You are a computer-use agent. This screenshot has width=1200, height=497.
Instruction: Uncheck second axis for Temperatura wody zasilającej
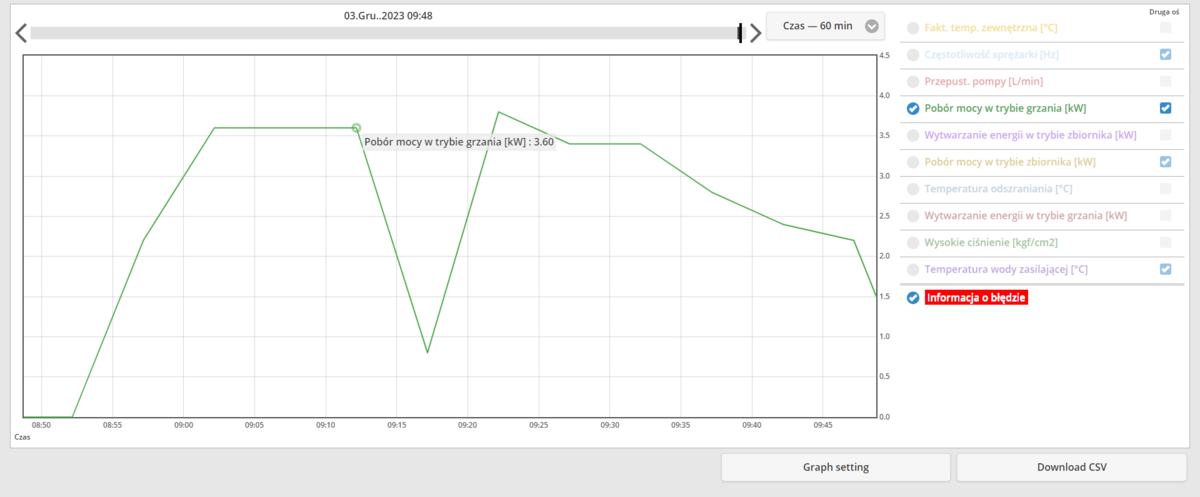[x=1165, y=269]
